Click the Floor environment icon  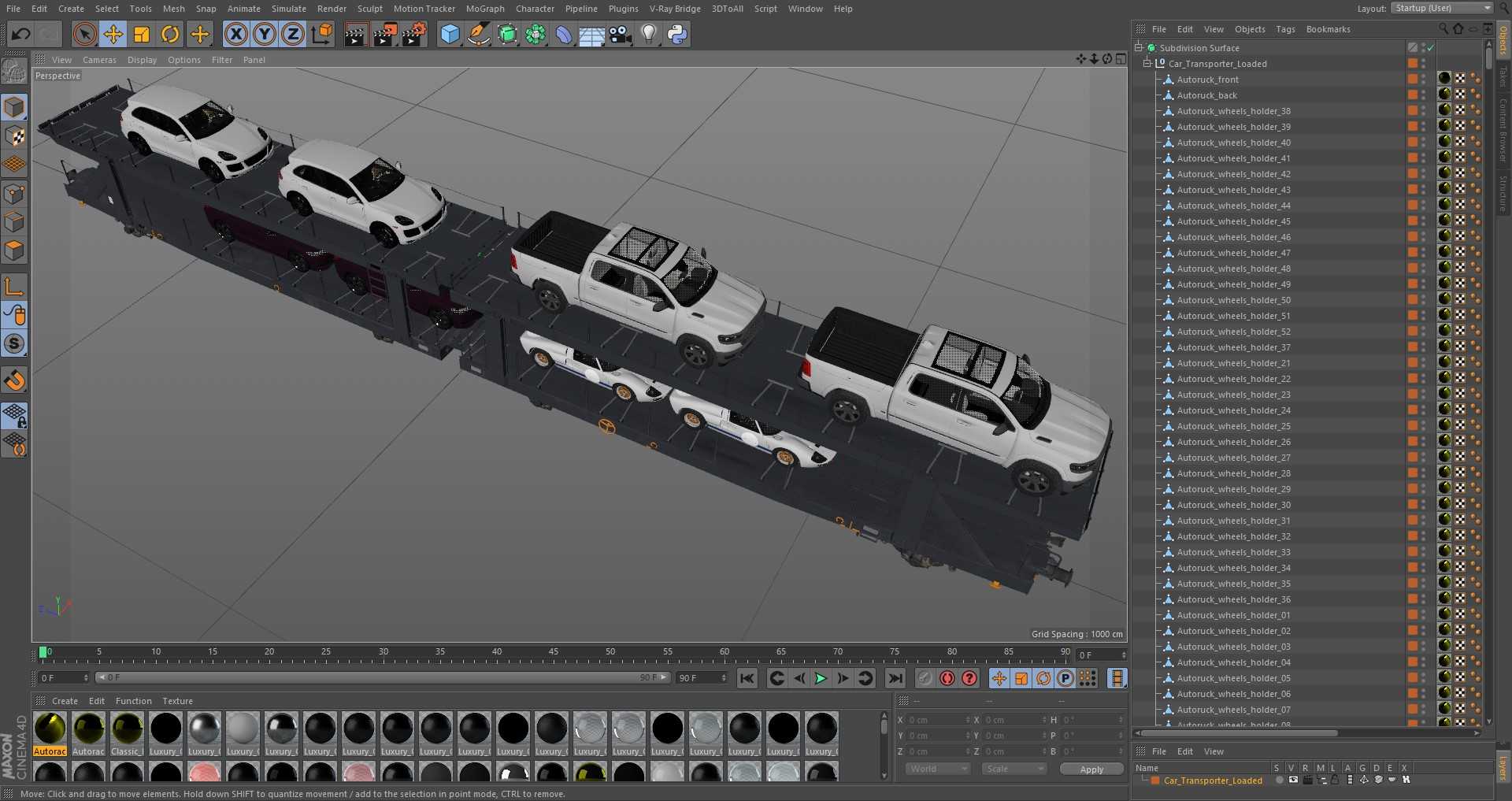tap(591, 34)
